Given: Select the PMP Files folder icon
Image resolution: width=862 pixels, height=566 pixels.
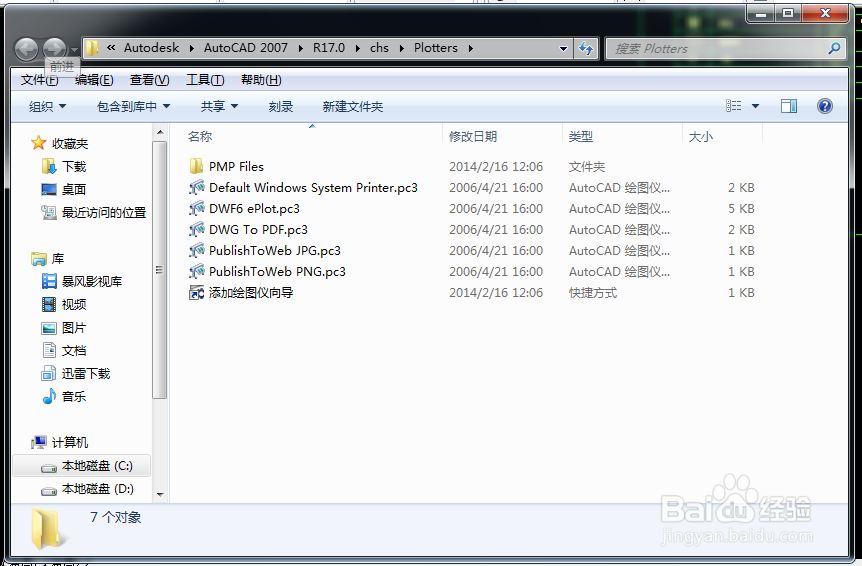Looking at the screenshot, I should pyautogui.click(x=196, y=167).
